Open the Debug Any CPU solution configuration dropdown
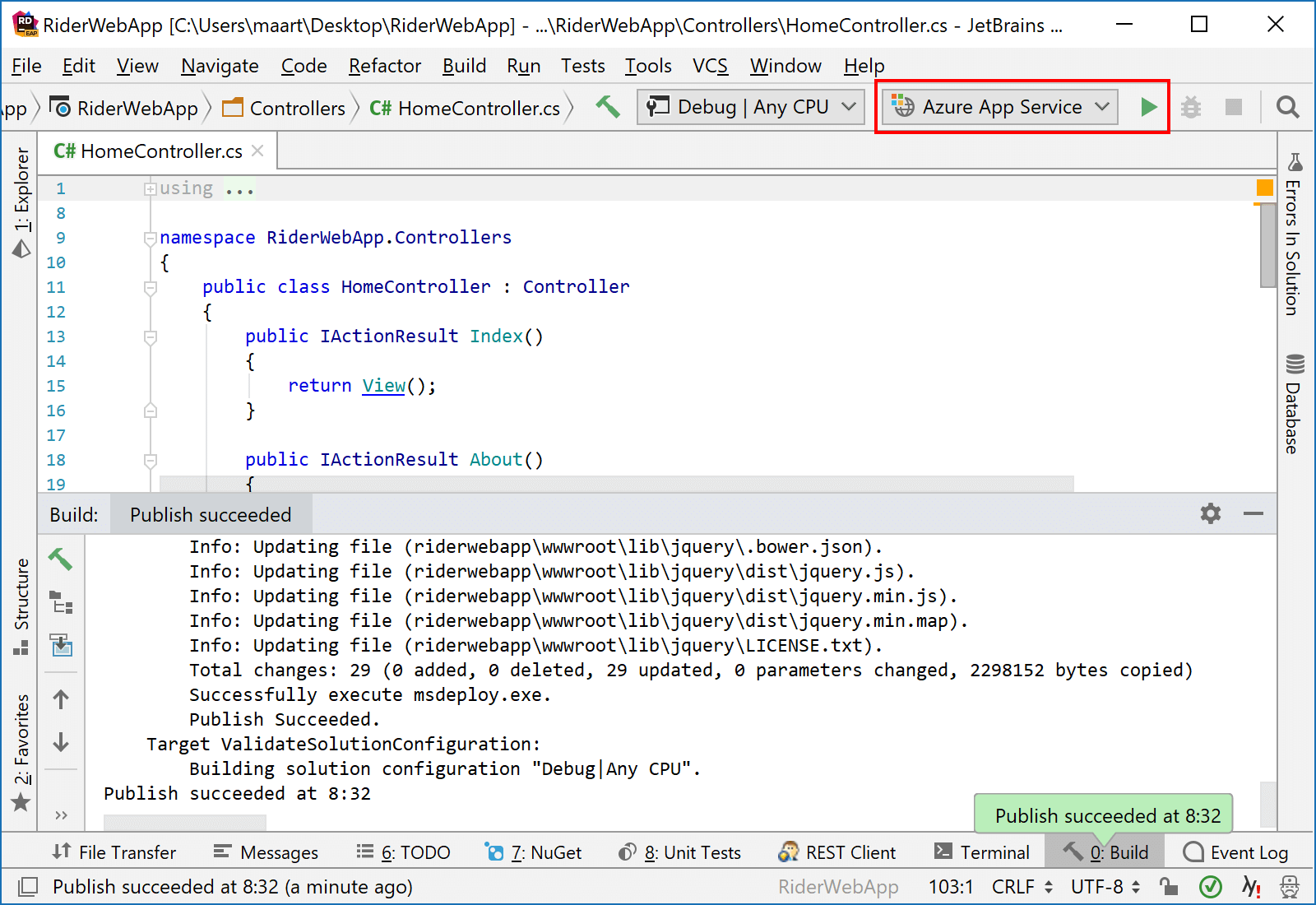Screen dimensions: 1316x905 pyautogui.click(x=749, y=106)
